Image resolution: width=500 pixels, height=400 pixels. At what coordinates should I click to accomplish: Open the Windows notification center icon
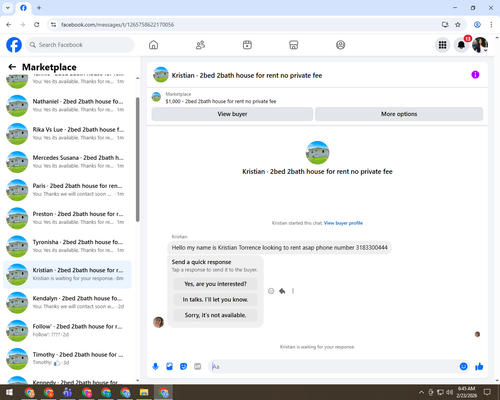point(487,392)
